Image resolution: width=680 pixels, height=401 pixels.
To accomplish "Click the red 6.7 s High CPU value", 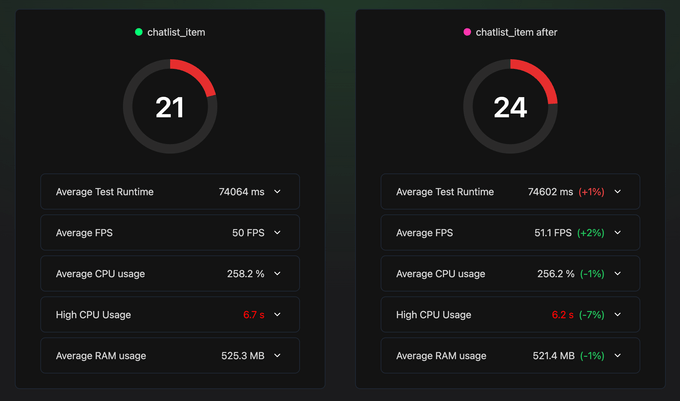I will click(x=252, y=314).
